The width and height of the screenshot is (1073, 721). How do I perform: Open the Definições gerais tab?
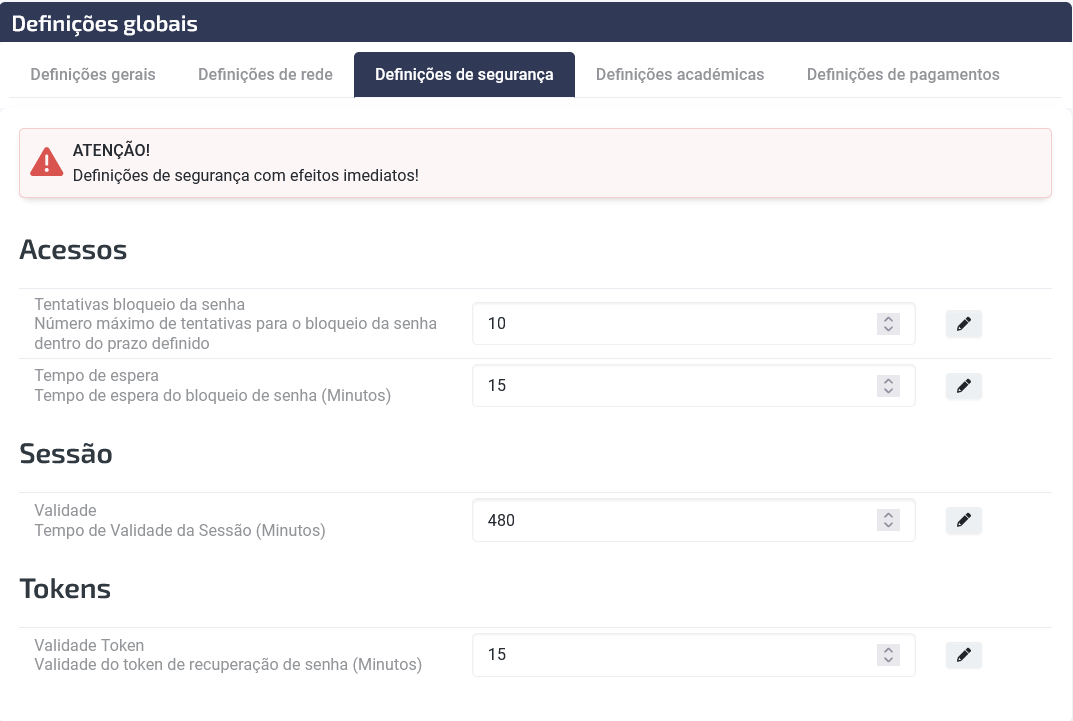click(93, 75)
